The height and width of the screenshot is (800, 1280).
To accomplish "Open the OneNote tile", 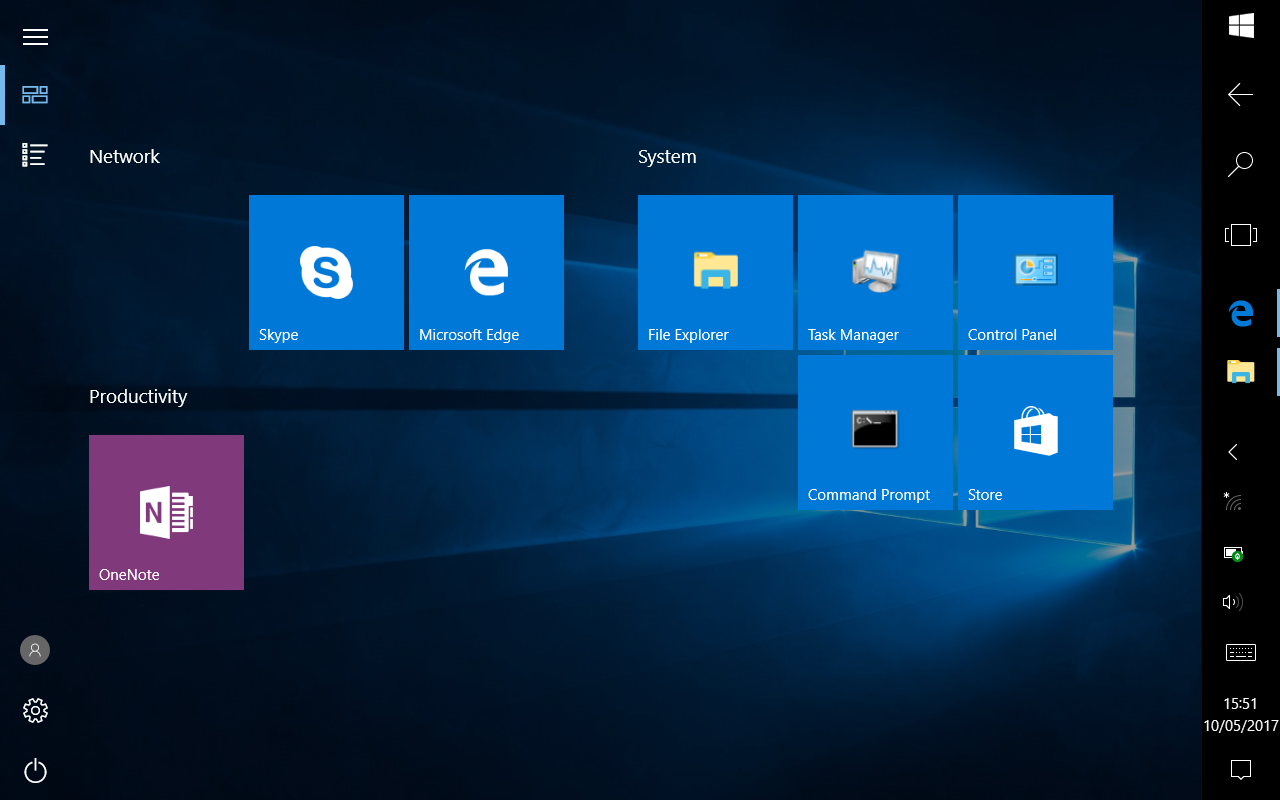I will pos(166,512).
